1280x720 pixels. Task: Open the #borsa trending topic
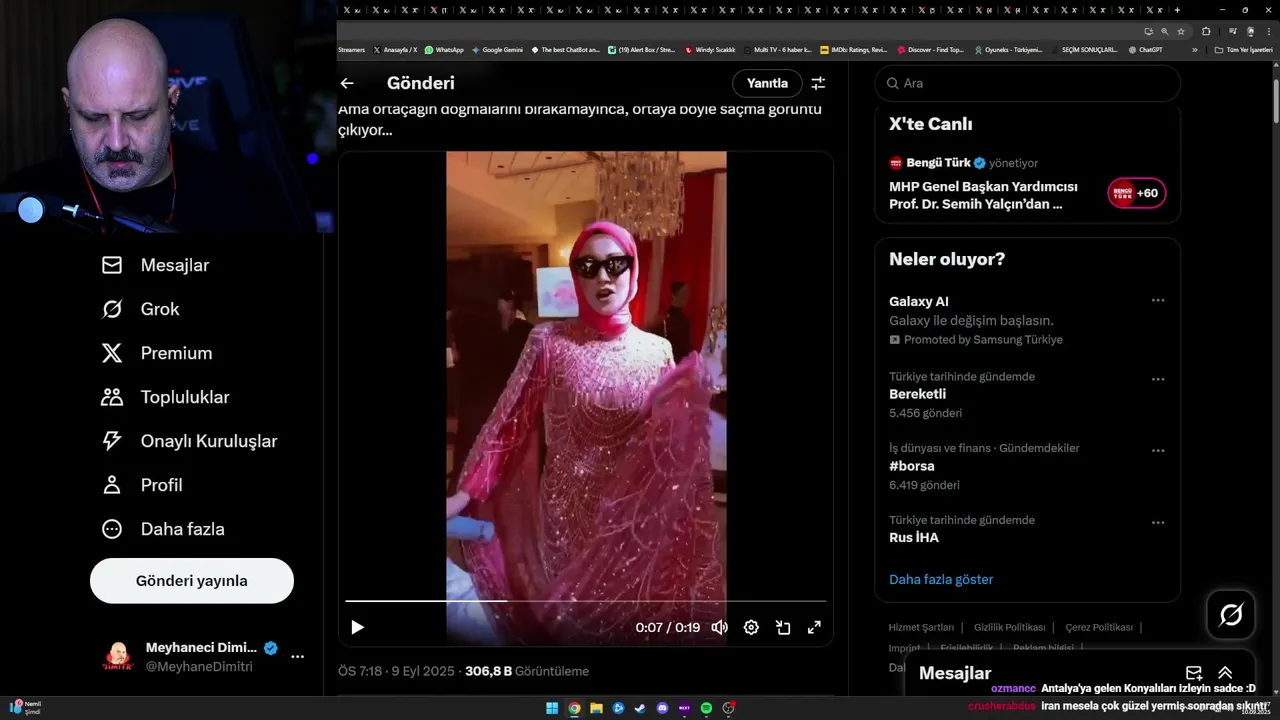tap(1028, 466)
